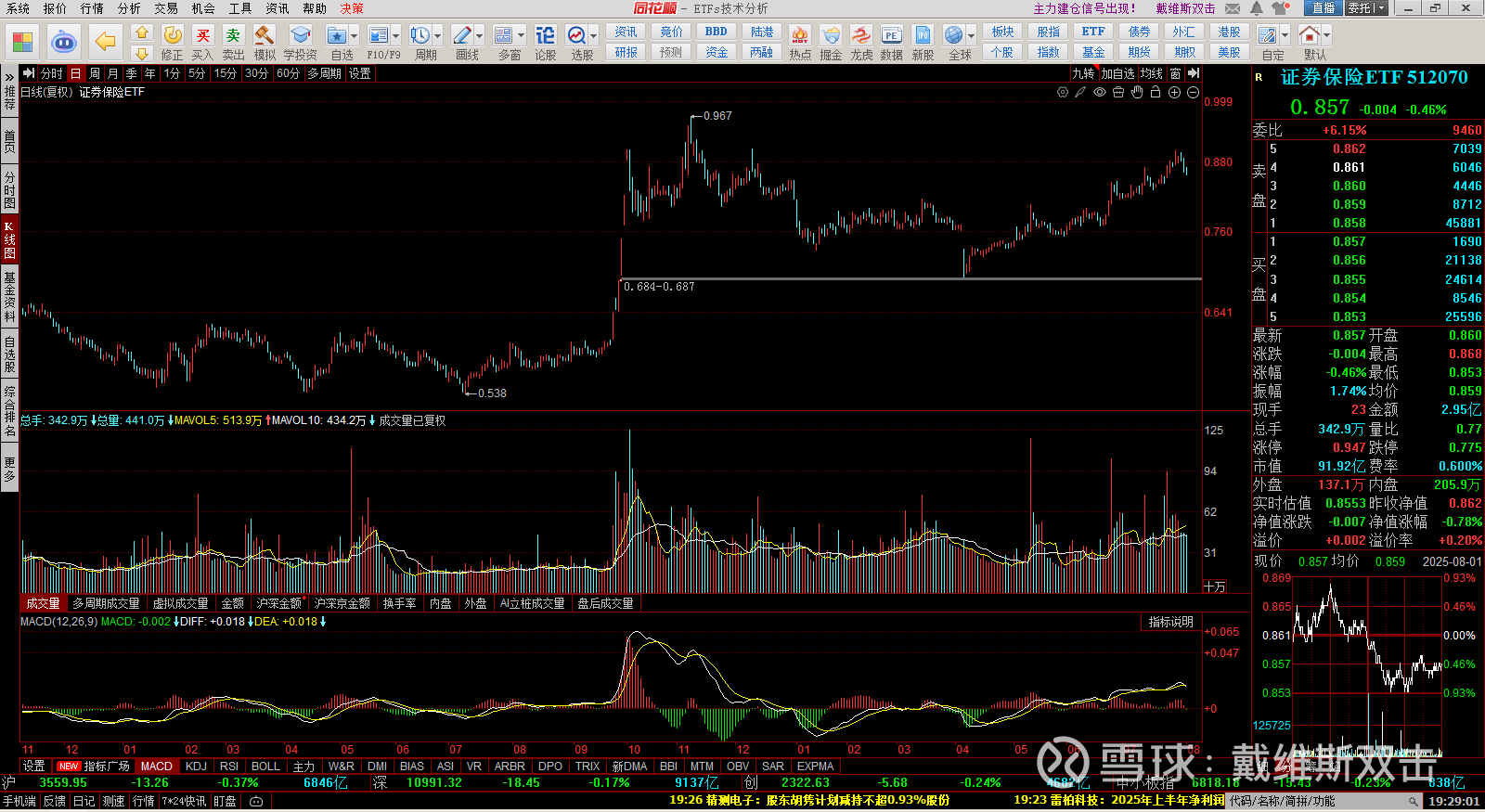1485x812 pixels.
Task: Expand the 多窗 multi-window dropdown arrow
Action: pyautogui.click(x=521, y=36)
